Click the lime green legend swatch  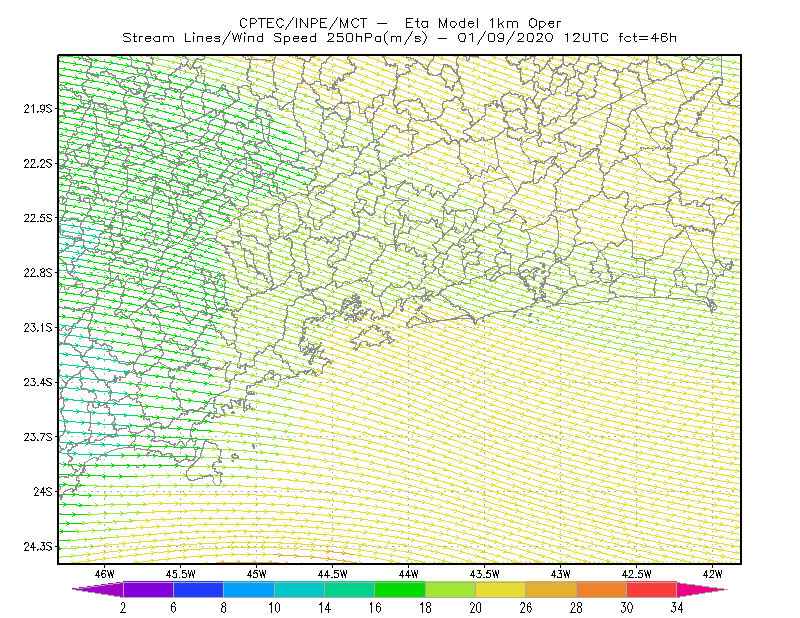[x=451, y=589]
